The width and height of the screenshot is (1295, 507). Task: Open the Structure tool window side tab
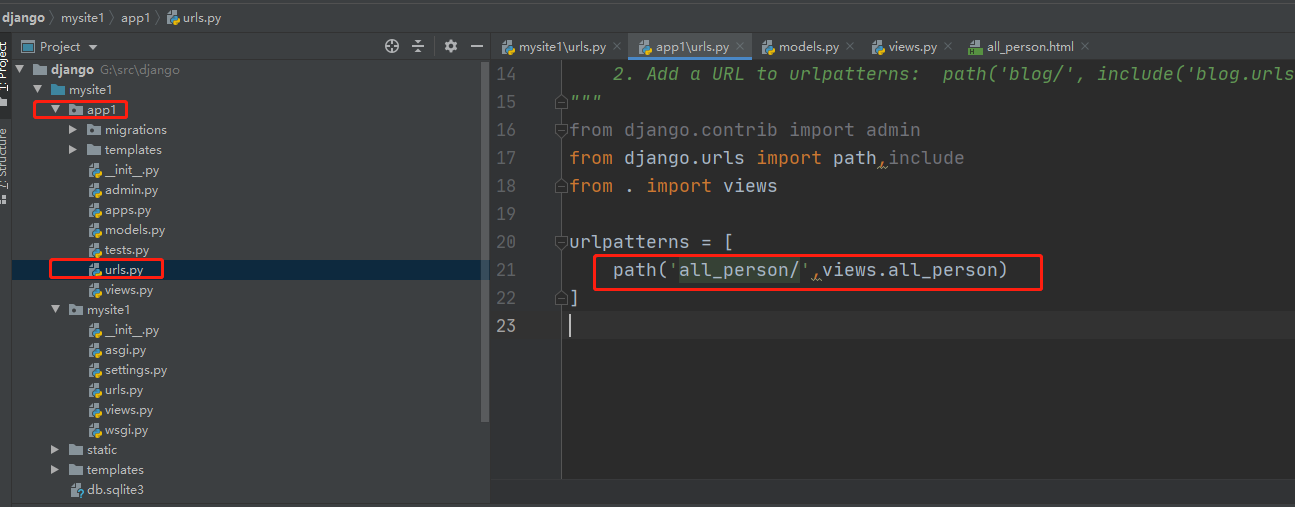pos(5,165)
